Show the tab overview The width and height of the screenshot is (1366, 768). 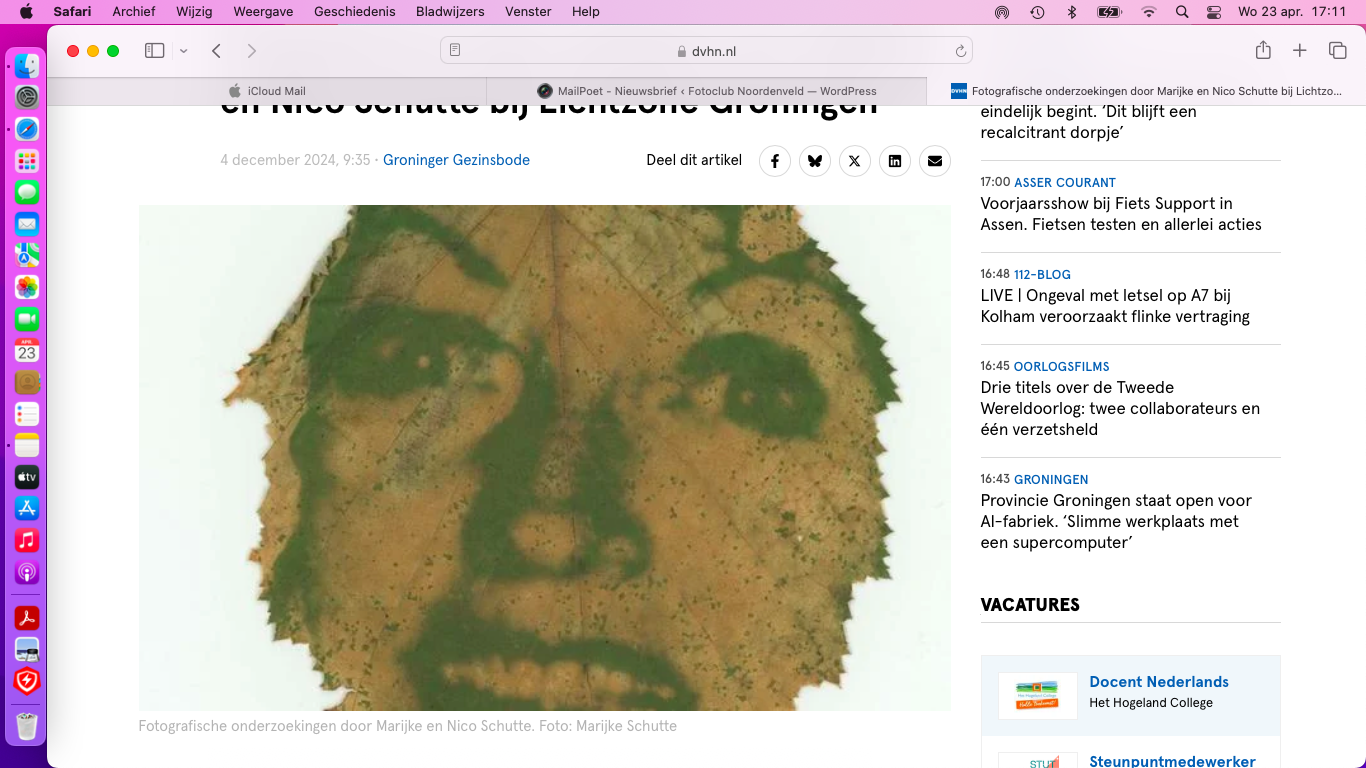1337,51
